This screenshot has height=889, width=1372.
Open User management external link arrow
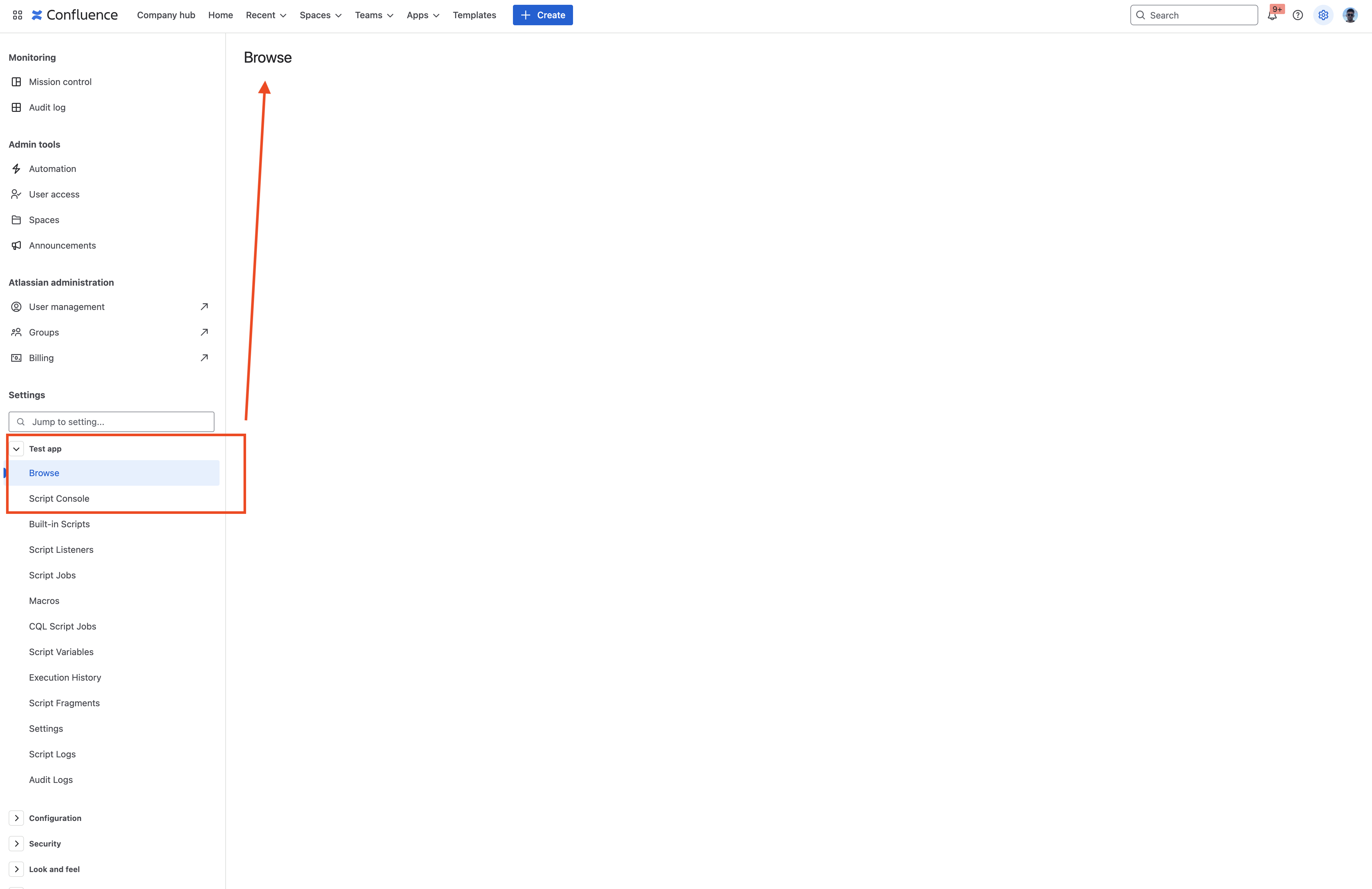point(204,307)
